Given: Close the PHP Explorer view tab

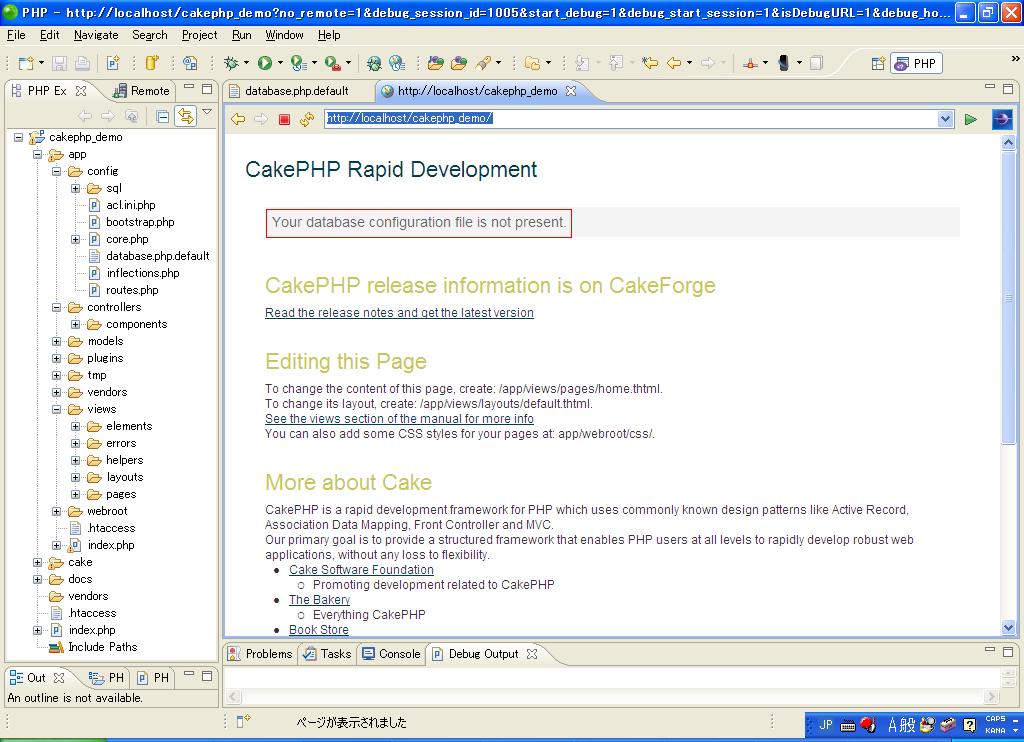Looking at the screenshot, I should coord(81,91).
